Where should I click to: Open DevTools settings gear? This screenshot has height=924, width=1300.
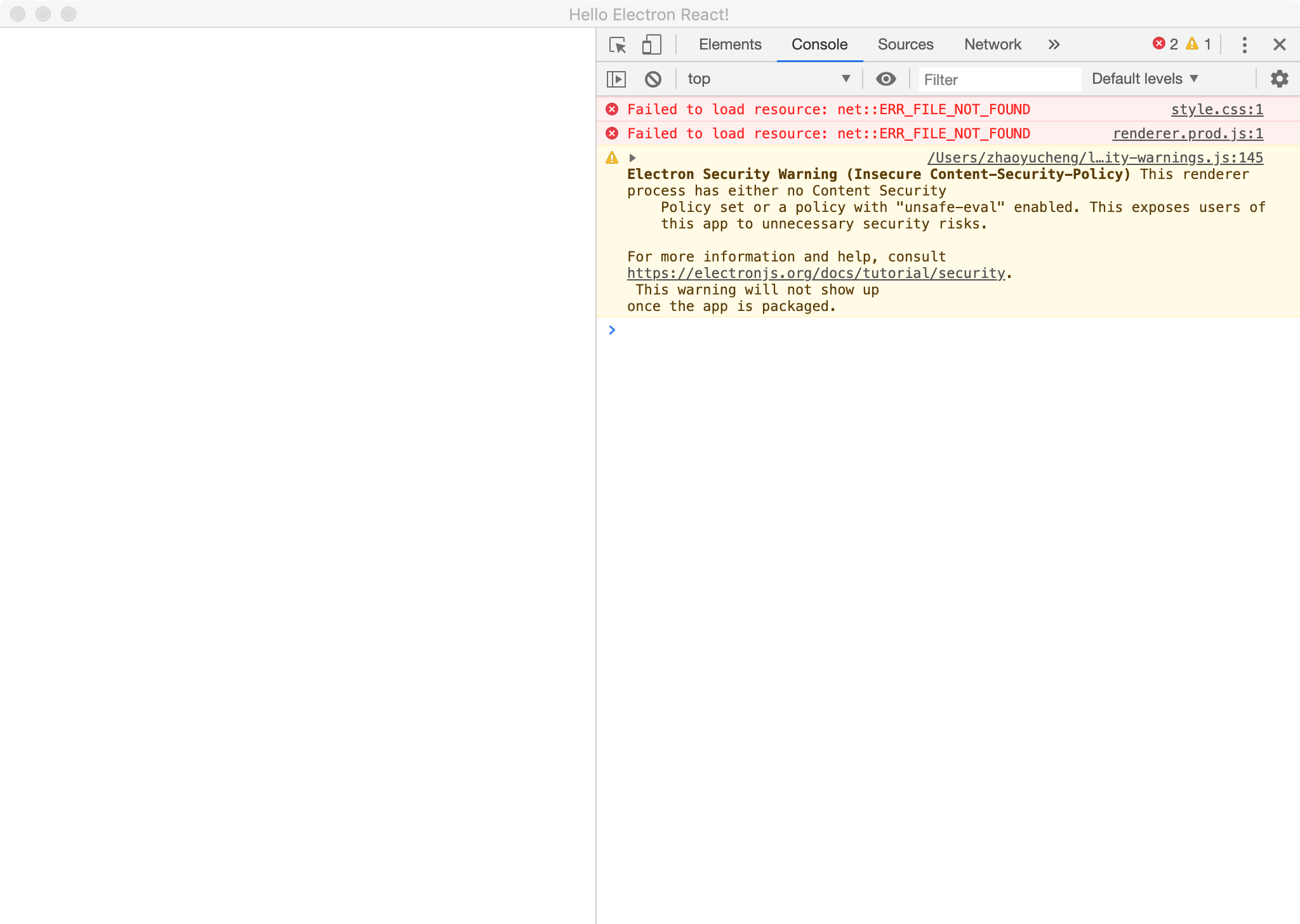[x=1279, y=78]
